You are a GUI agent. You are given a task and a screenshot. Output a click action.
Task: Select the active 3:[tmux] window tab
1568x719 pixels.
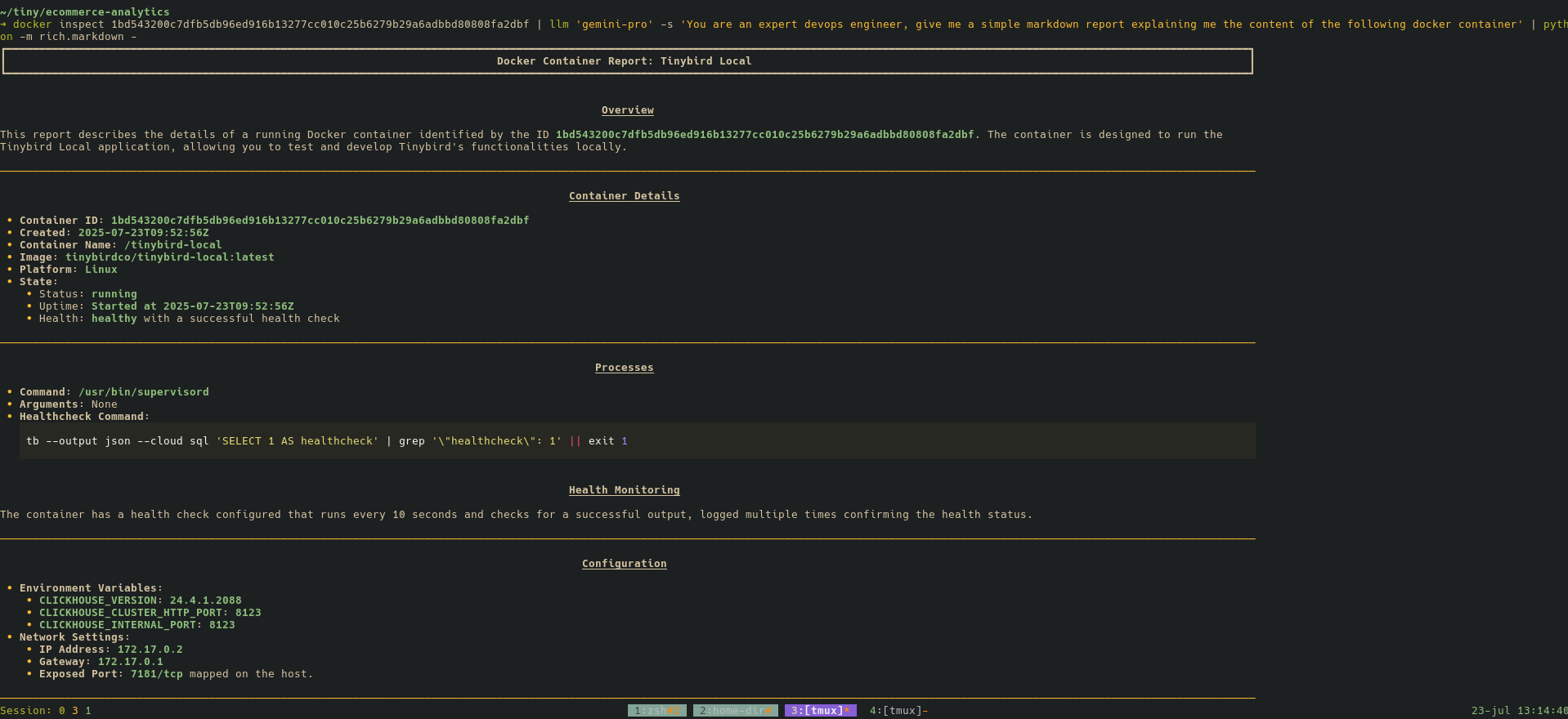pyautogui.click(x=820, y=711)
